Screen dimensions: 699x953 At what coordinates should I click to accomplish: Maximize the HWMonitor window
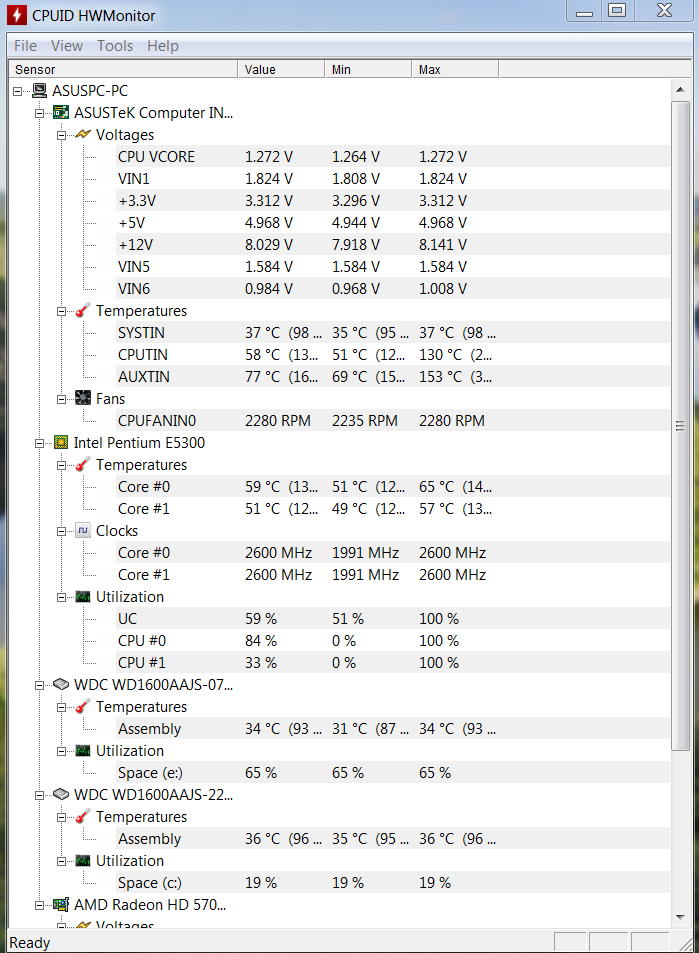pyautogui.click(x=618, y=10)
